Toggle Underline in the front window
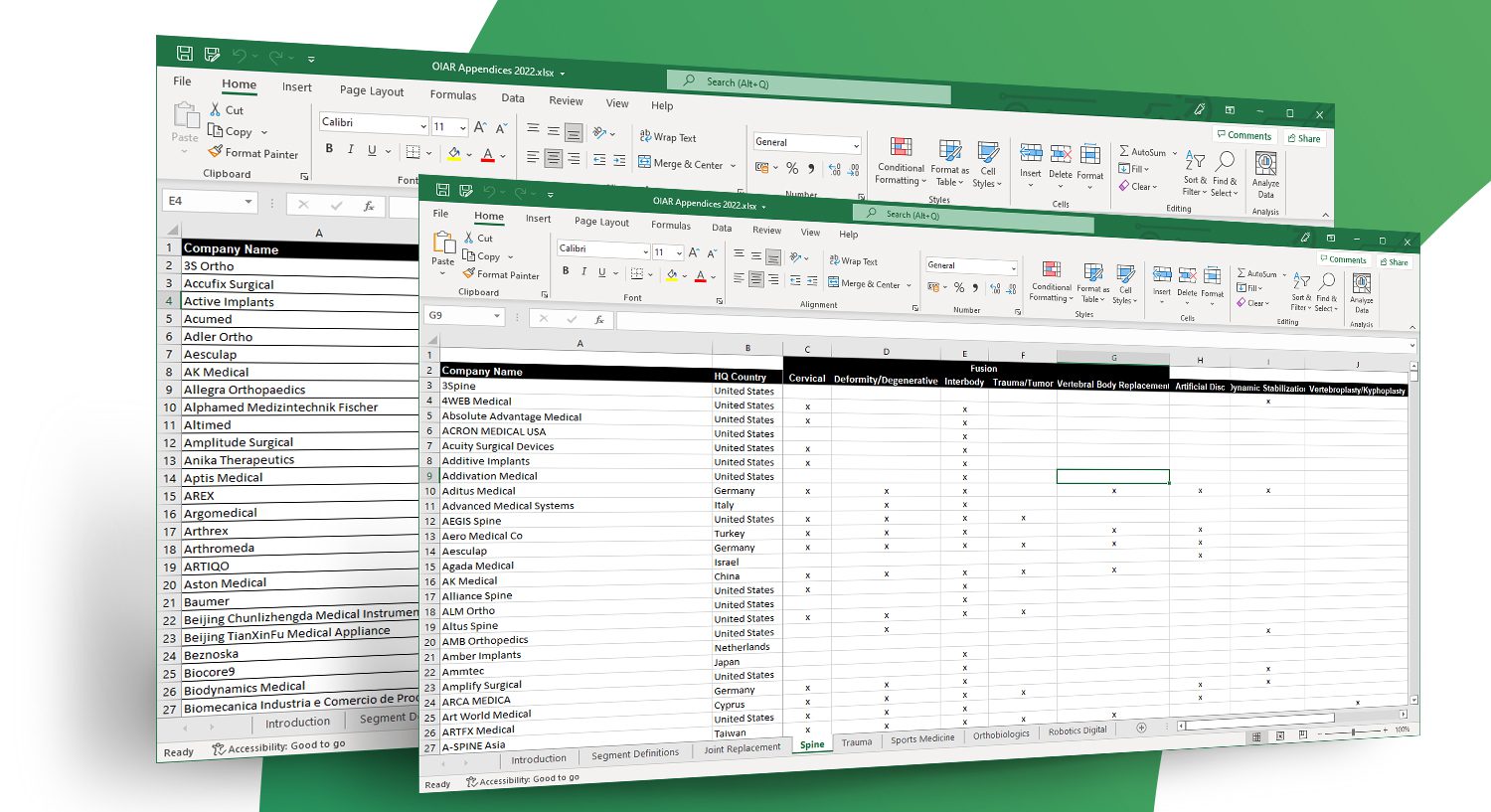Image resolution: width=1491 pixels, height=812 pixels. tap(601, 272)
